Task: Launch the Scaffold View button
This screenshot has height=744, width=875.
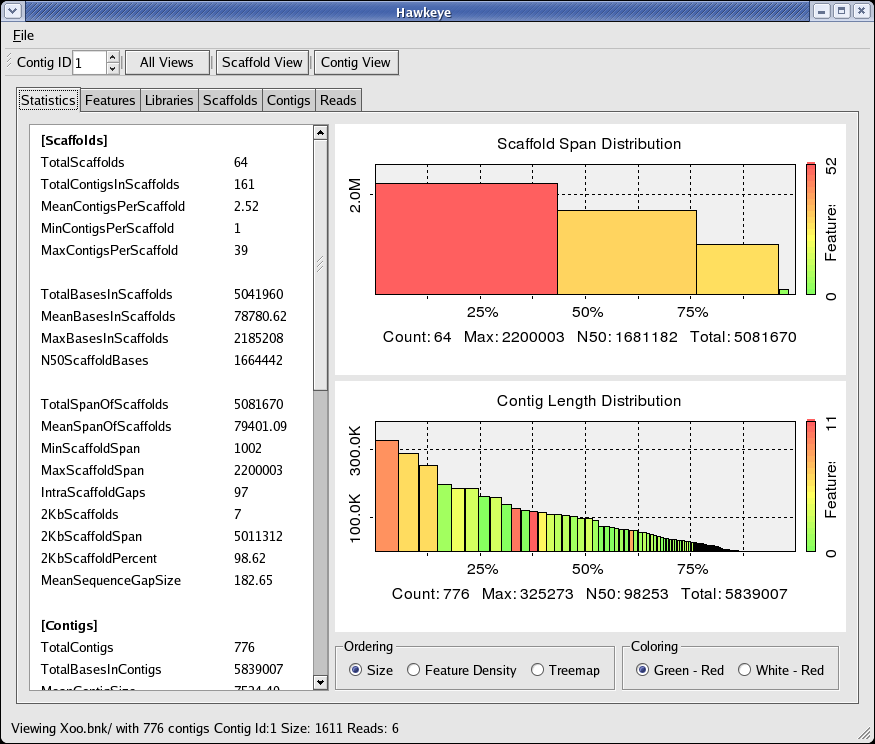Action: 262,62
